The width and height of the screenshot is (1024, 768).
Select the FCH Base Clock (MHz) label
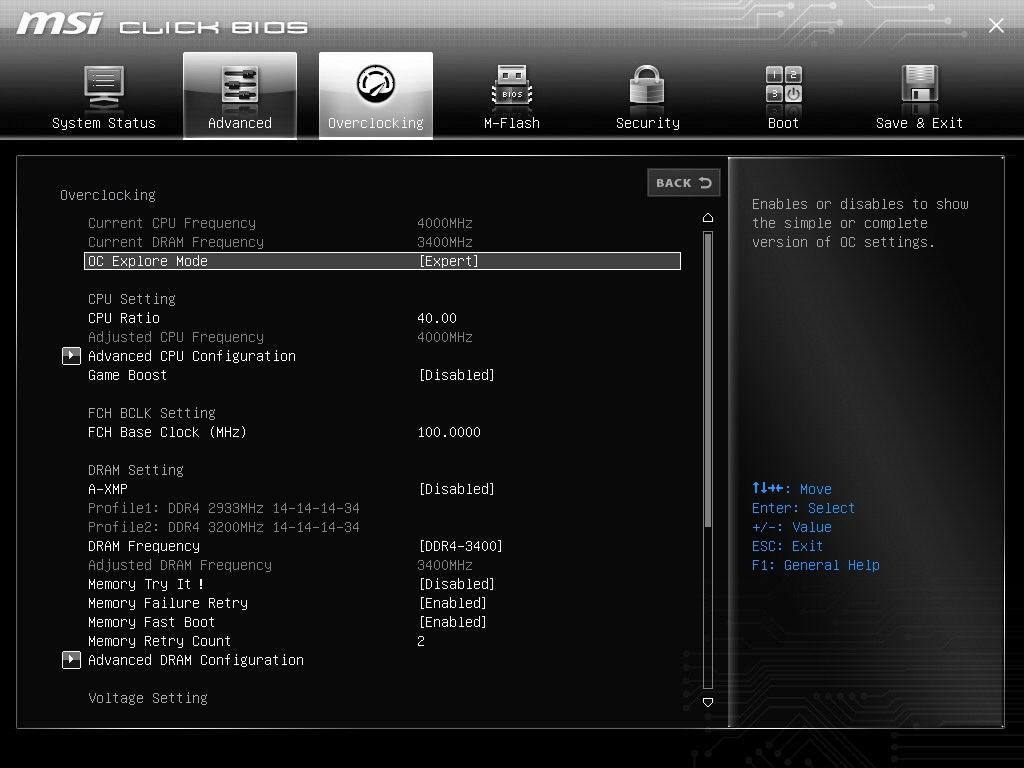tap(167, 432)
